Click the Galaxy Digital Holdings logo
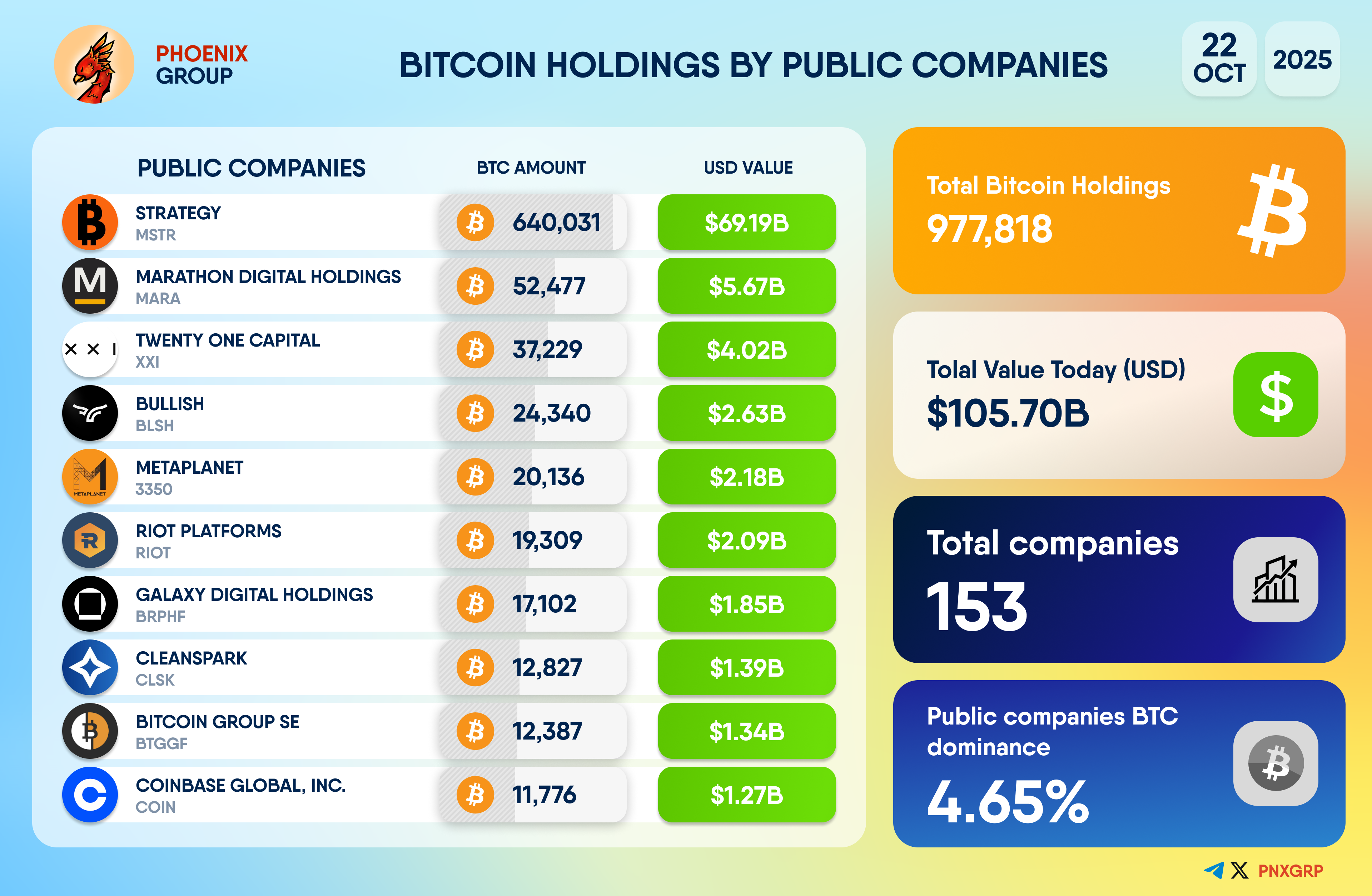Image resolution: width=1372 pixels, height=896 pixels. (x=90, y=604)
